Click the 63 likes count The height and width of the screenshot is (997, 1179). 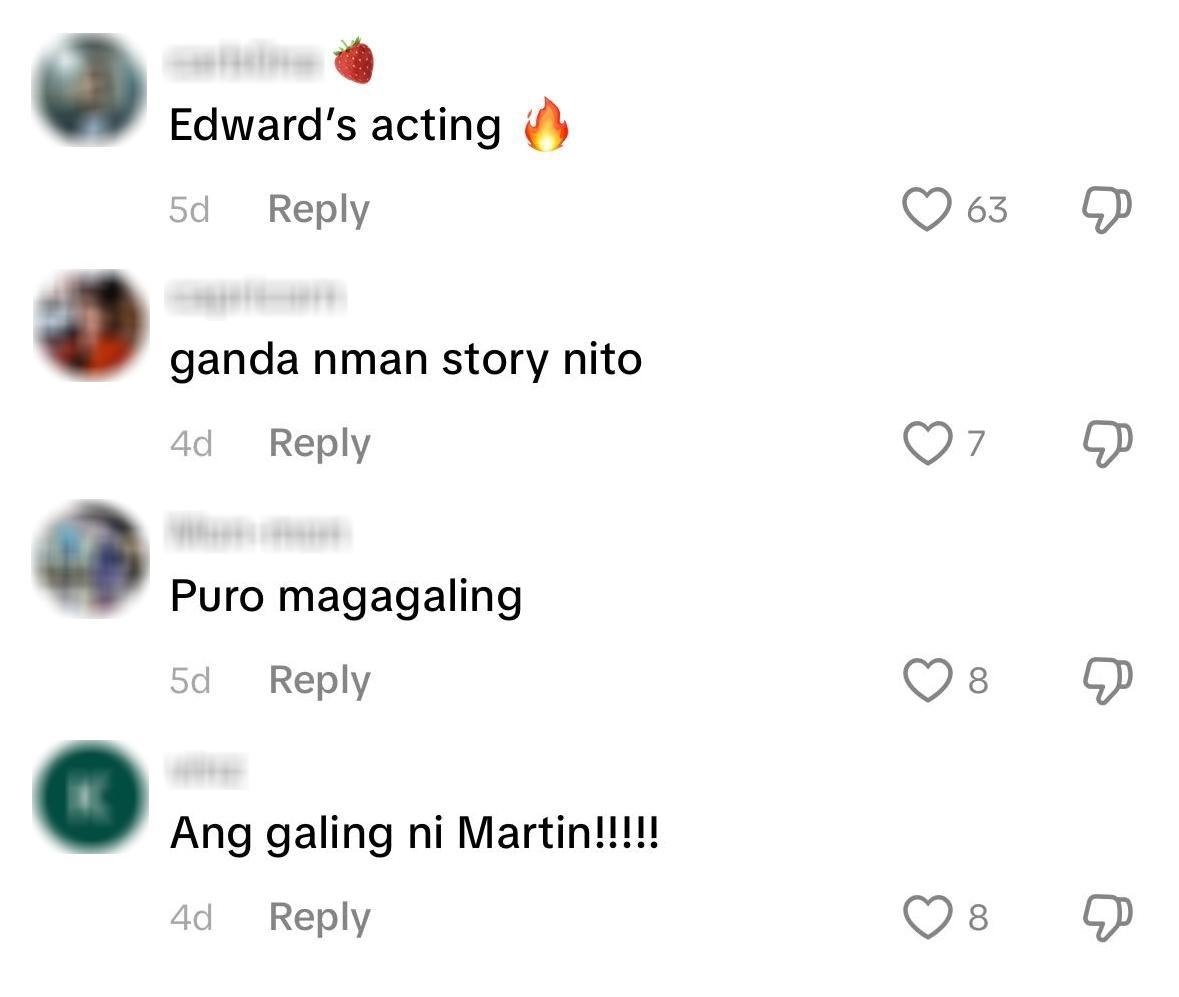(x=987, y=210)
